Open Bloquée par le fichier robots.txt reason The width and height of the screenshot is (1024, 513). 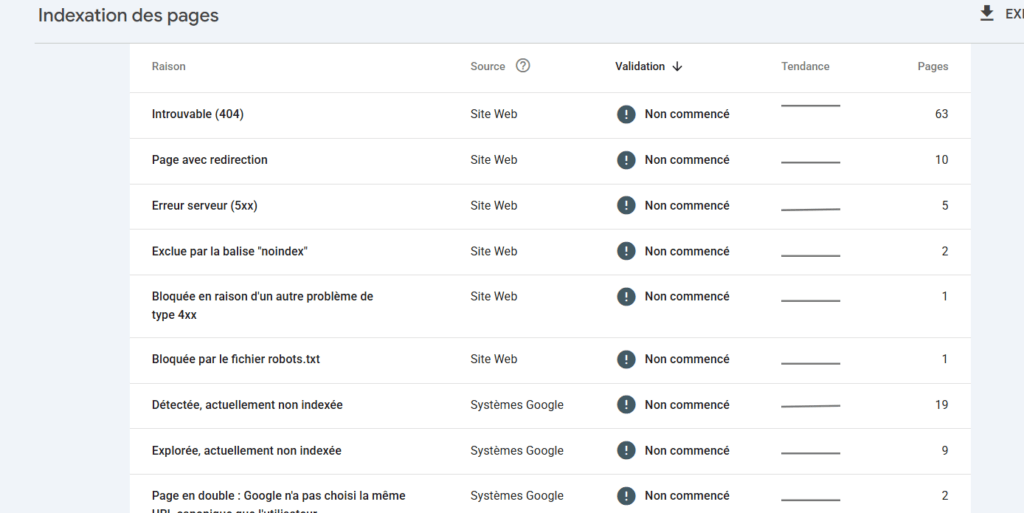tap(236, 359)
